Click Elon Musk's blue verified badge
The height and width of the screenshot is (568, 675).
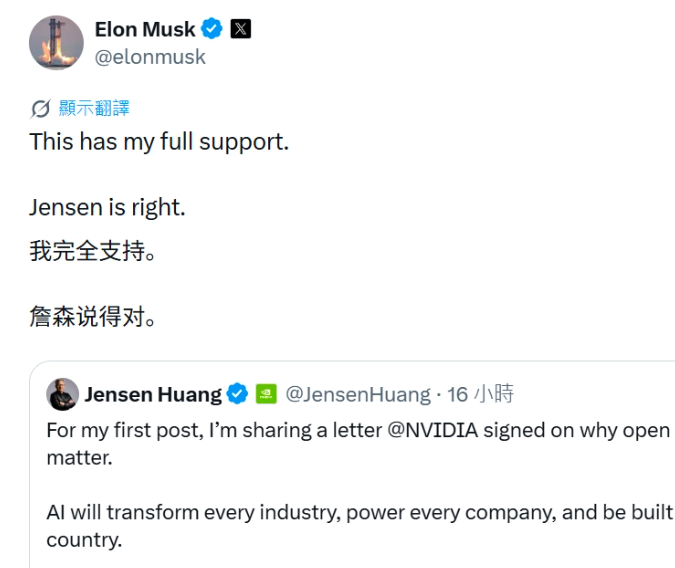212,29
